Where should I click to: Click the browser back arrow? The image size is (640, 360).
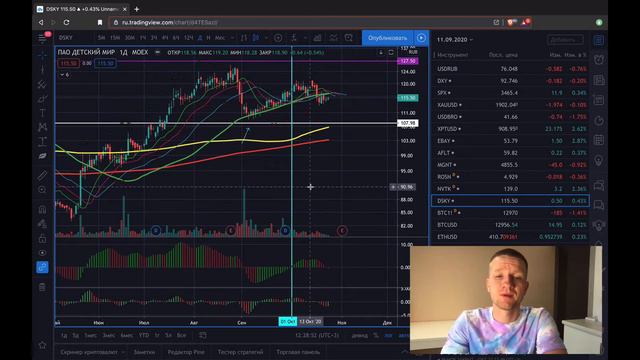(x=41, y=22)
